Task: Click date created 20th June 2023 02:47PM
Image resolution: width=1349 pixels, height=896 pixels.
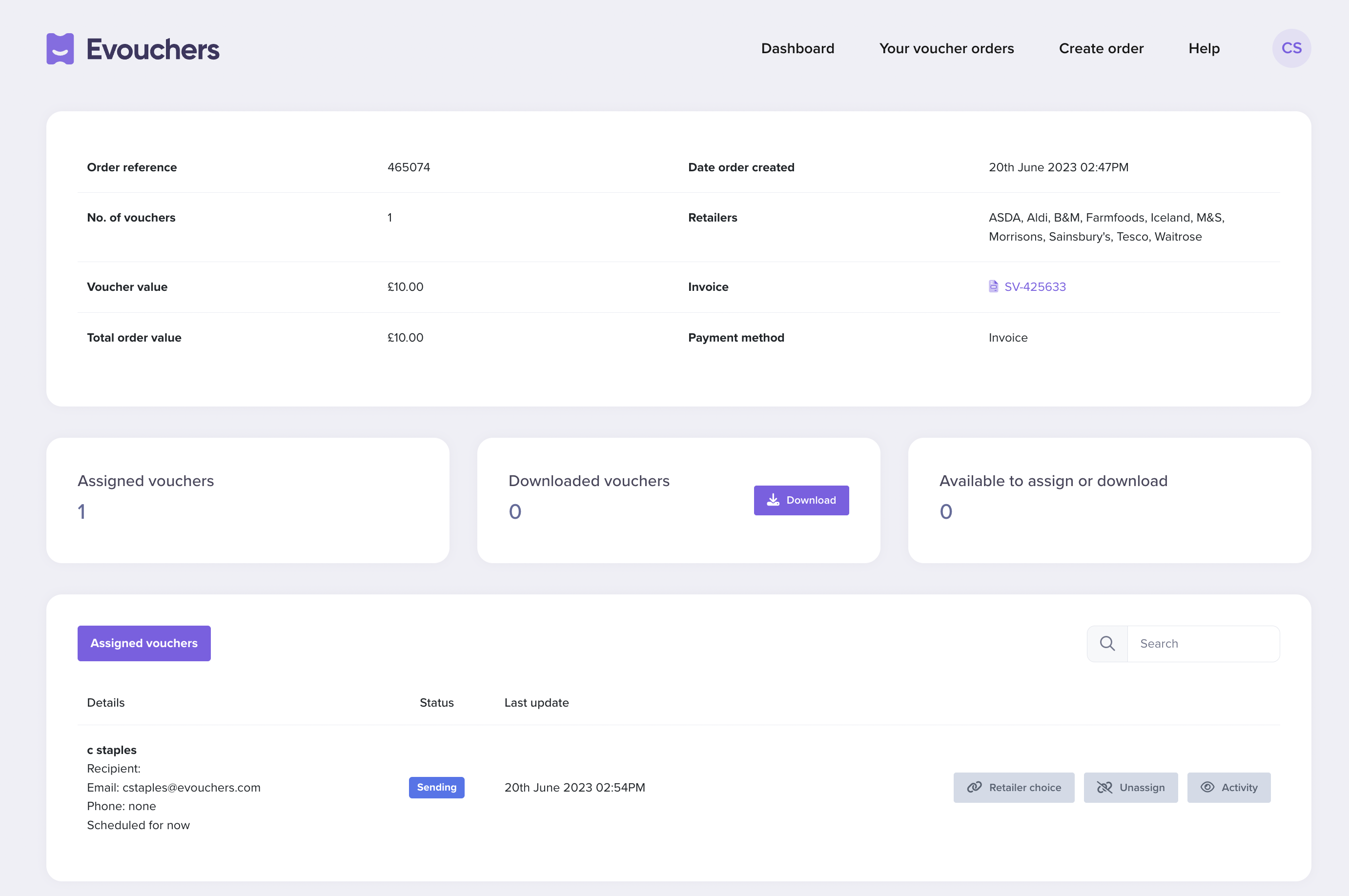Action: 1058,167
